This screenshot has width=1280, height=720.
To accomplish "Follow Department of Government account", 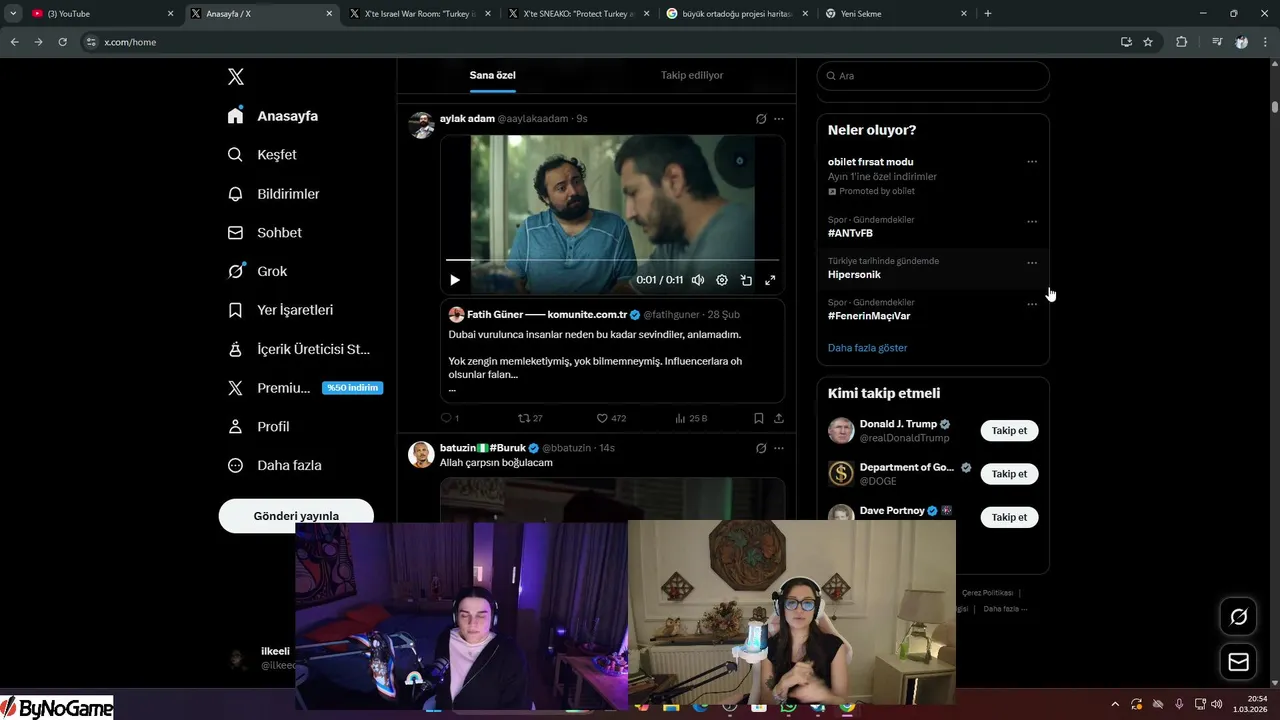I will (x=1009, y=474).
